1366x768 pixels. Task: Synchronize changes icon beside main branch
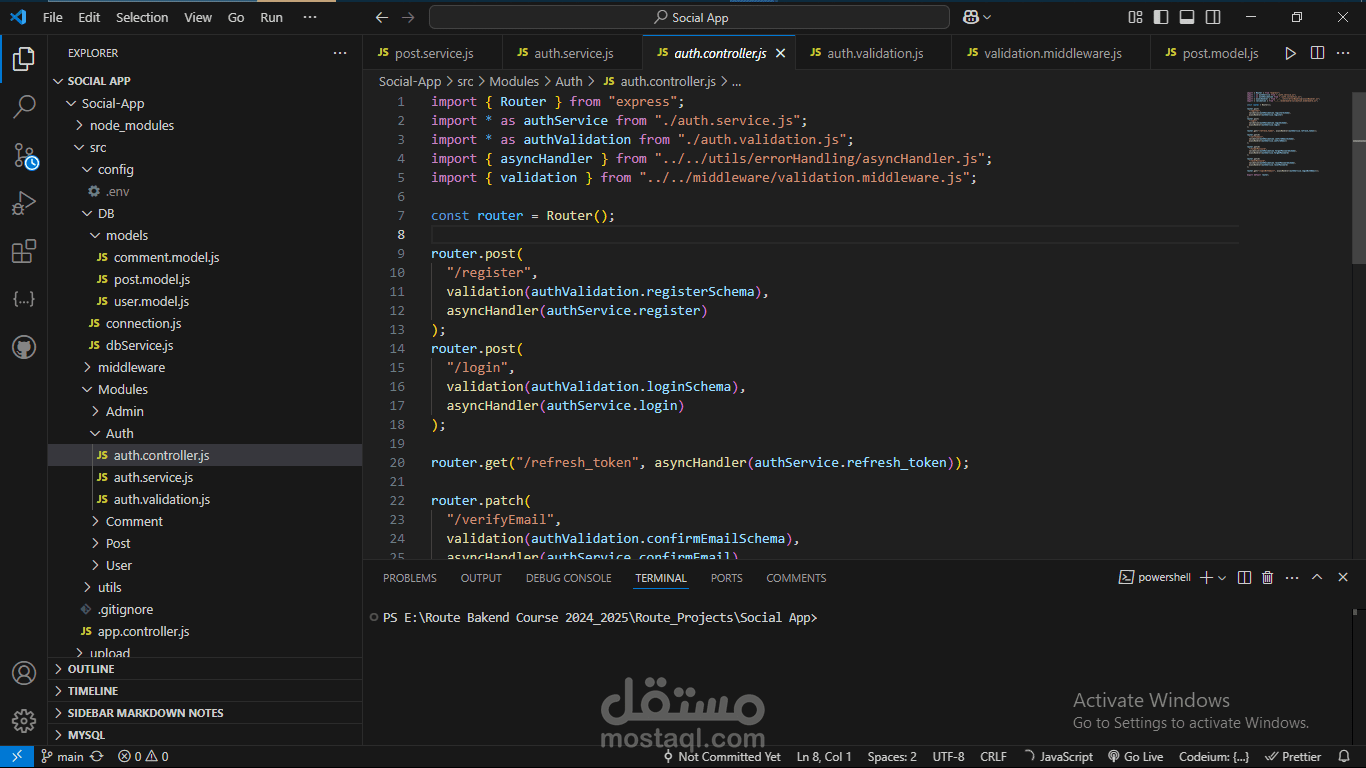(97, 757)
